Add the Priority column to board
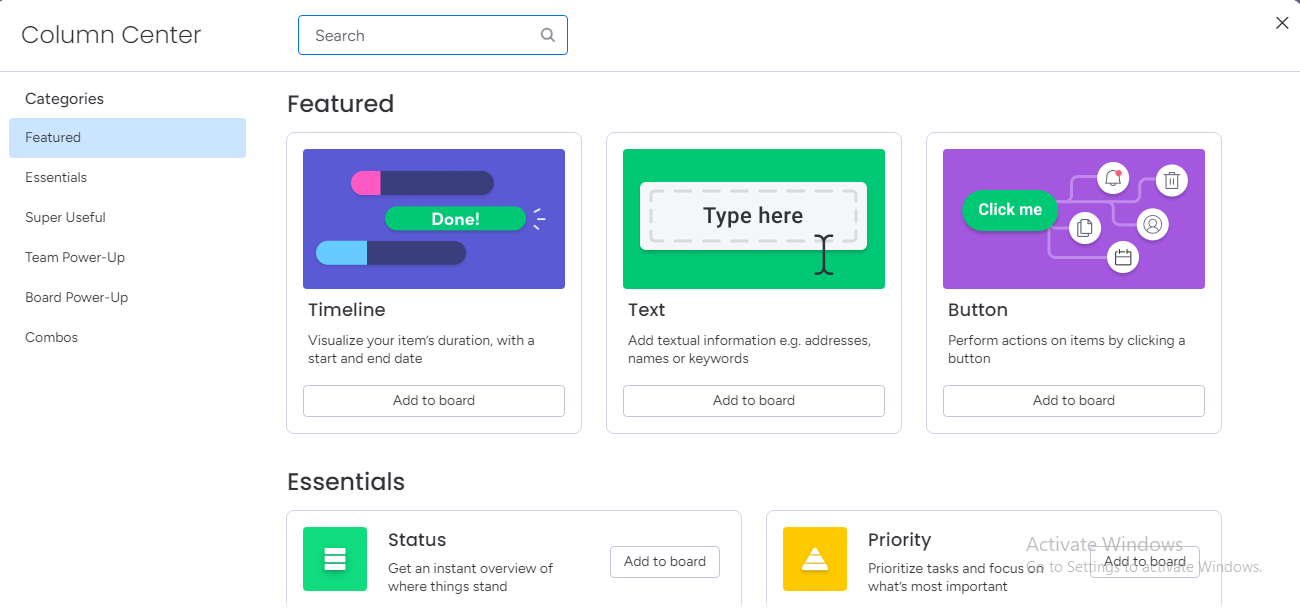This screenshot has height=609, width=1300. (1145, 562)
